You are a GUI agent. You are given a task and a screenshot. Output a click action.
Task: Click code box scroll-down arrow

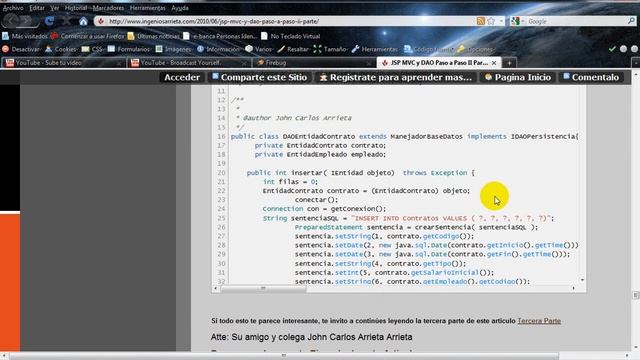pos(582,280)
